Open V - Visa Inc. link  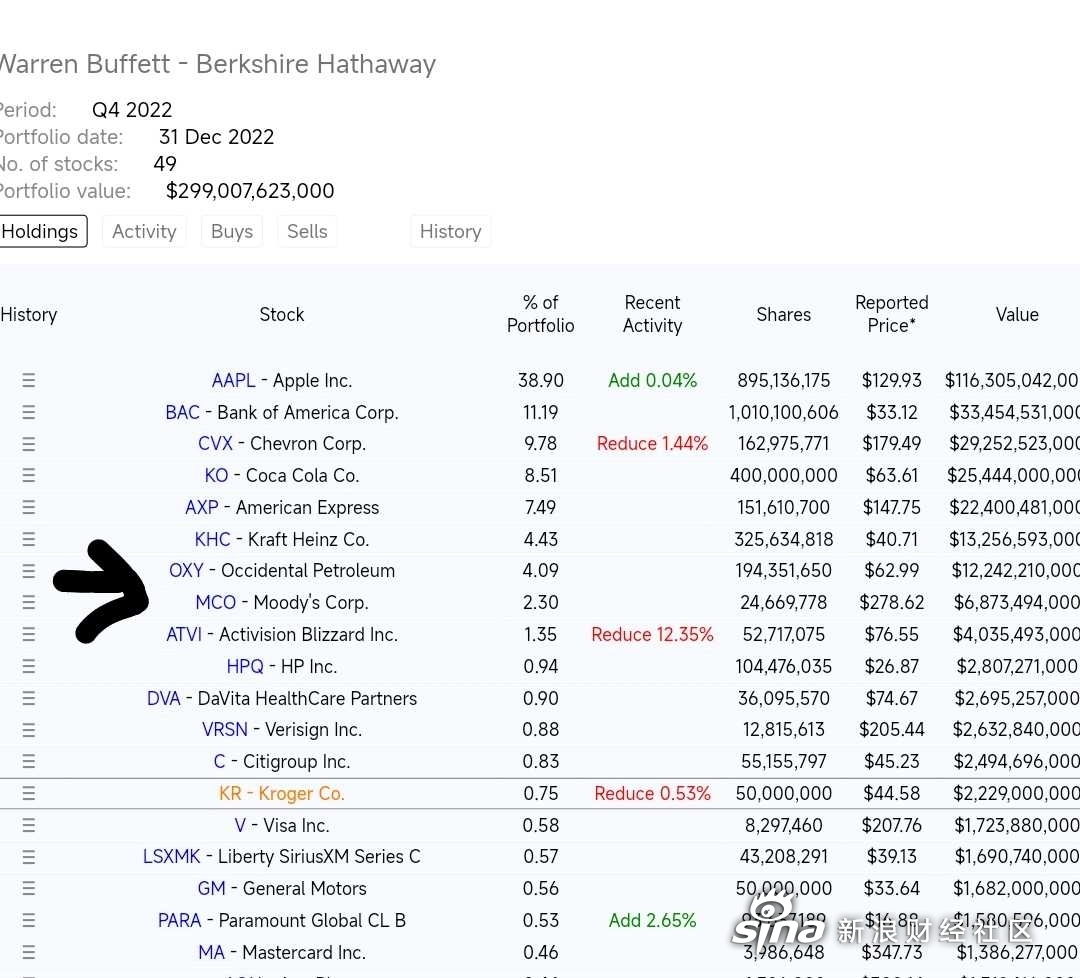click(x=282, y=825)
